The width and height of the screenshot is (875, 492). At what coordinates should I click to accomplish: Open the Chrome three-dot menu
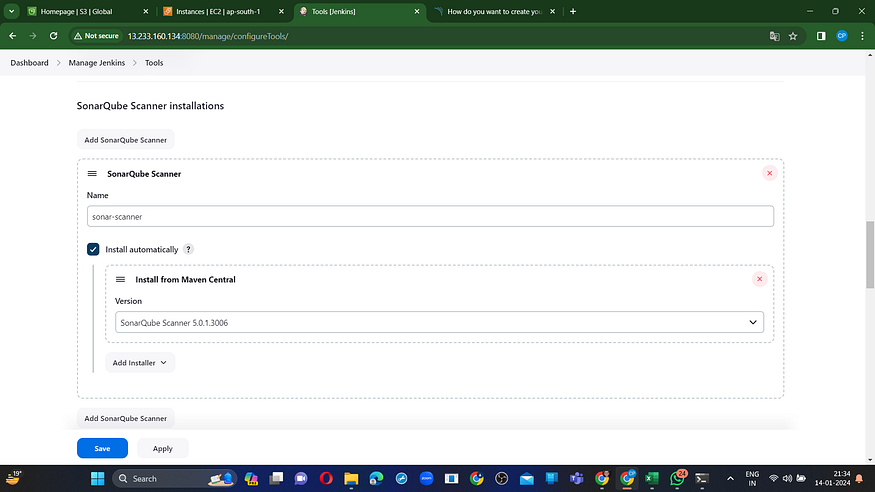(x=862, y=36)
